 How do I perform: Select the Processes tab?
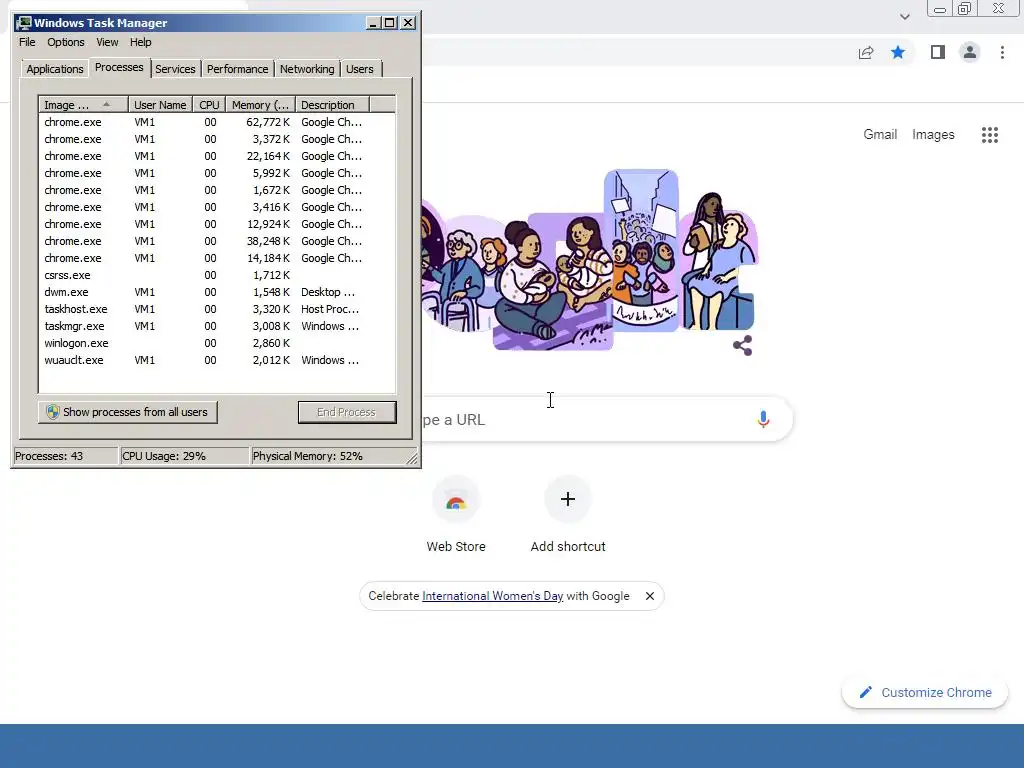(119, 67)
